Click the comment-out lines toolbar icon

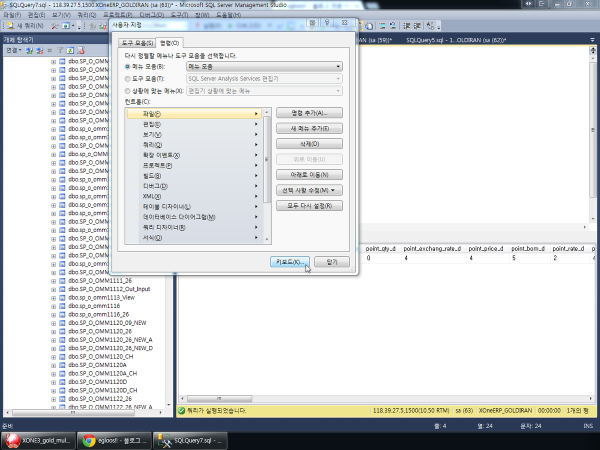point(382,26)
